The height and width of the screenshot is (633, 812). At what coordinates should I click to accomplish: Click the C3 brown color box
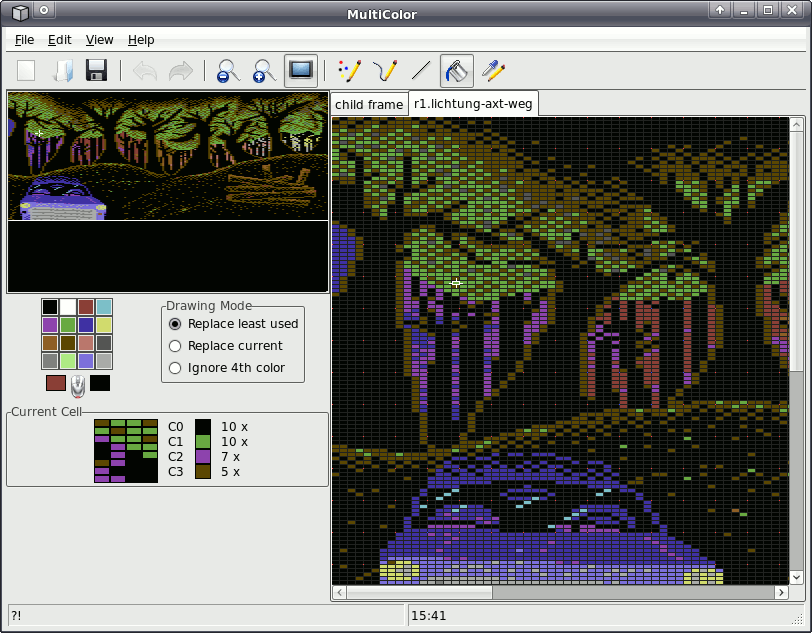(x=202, y=472)
